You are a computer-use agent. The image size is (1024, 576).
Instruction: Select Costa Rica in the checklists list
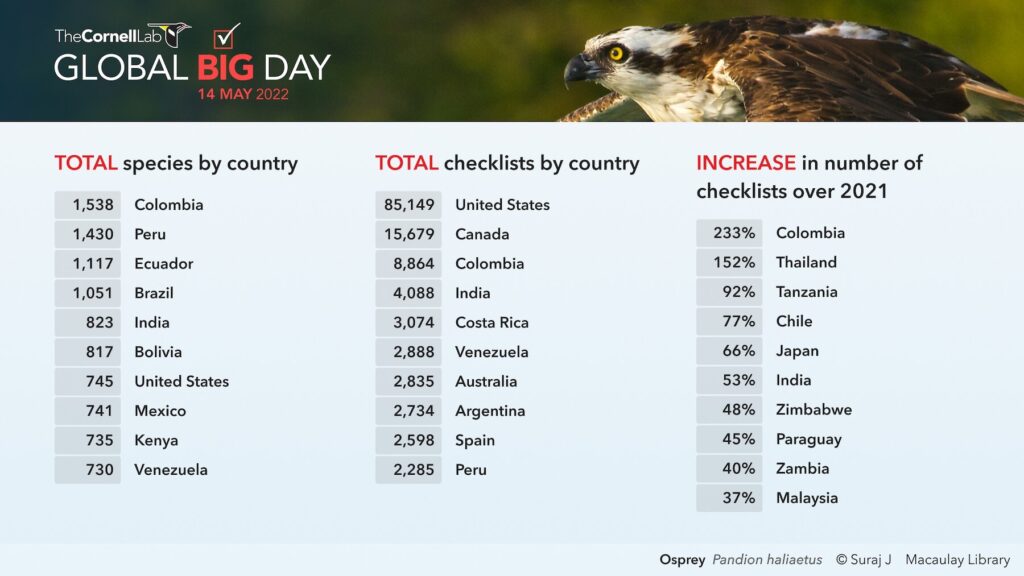point(492,323)
